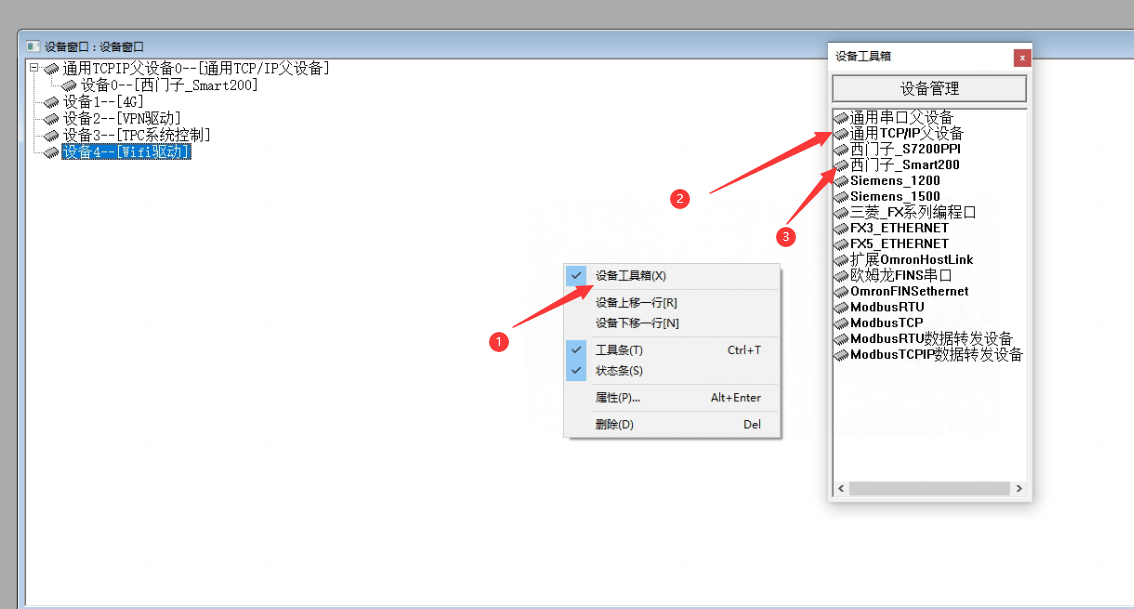
Task: Click the device icon beside 设备4--[Wifi驱动]
Action: tap(51, 153)
